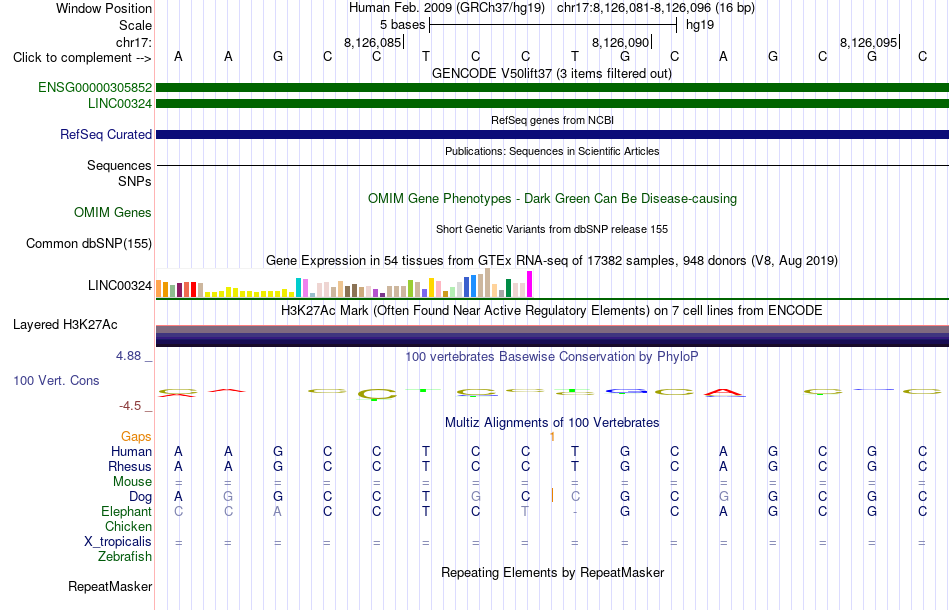Image resolution: width=950 pixels, height=610 pixels.
Task: Open the GTEx Gene Expression track title
Action: point(552,261)
